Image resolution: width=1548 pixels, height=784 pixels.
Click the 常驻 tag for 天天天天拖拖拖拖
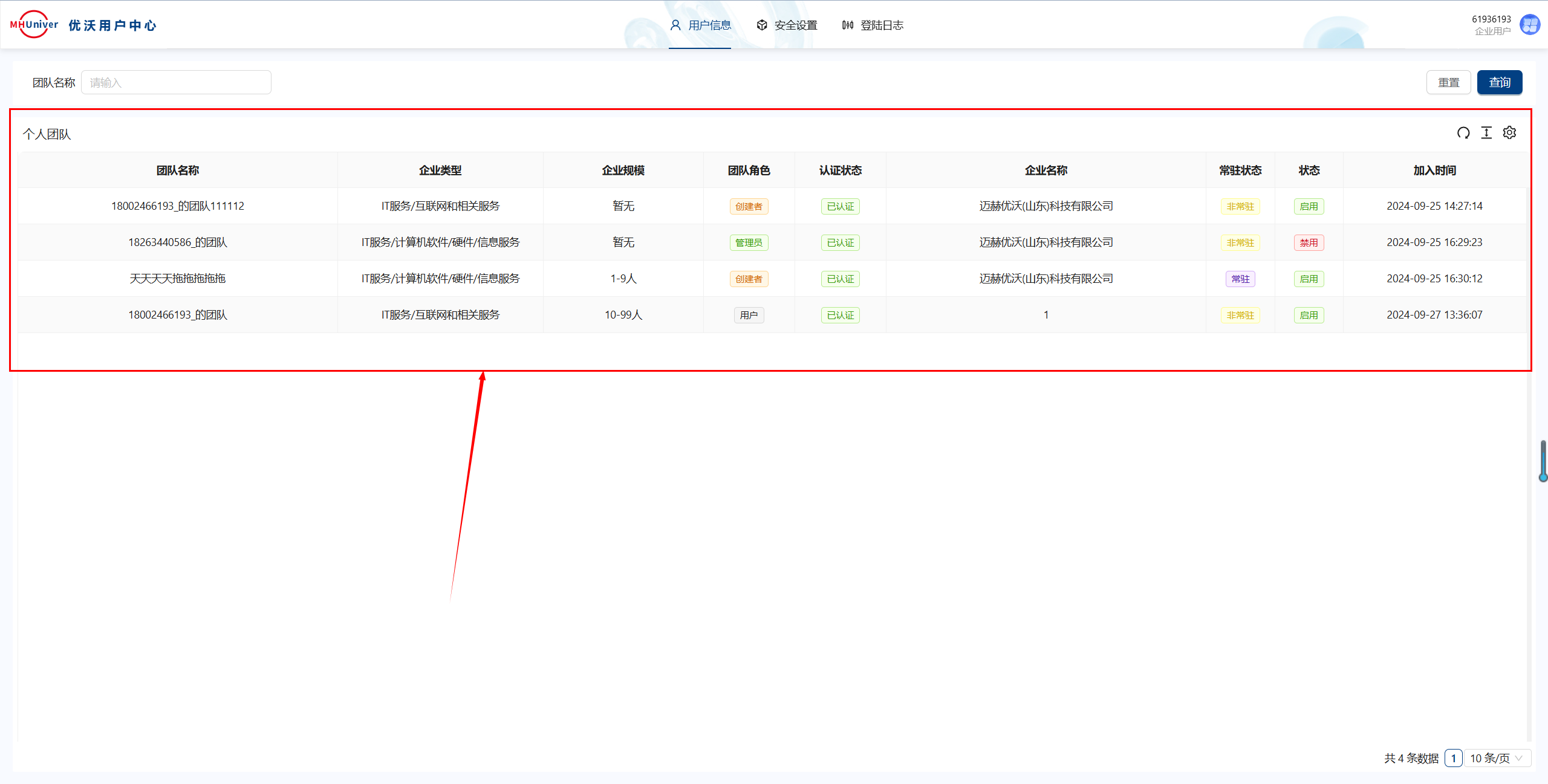click(x=1240, y=279)
